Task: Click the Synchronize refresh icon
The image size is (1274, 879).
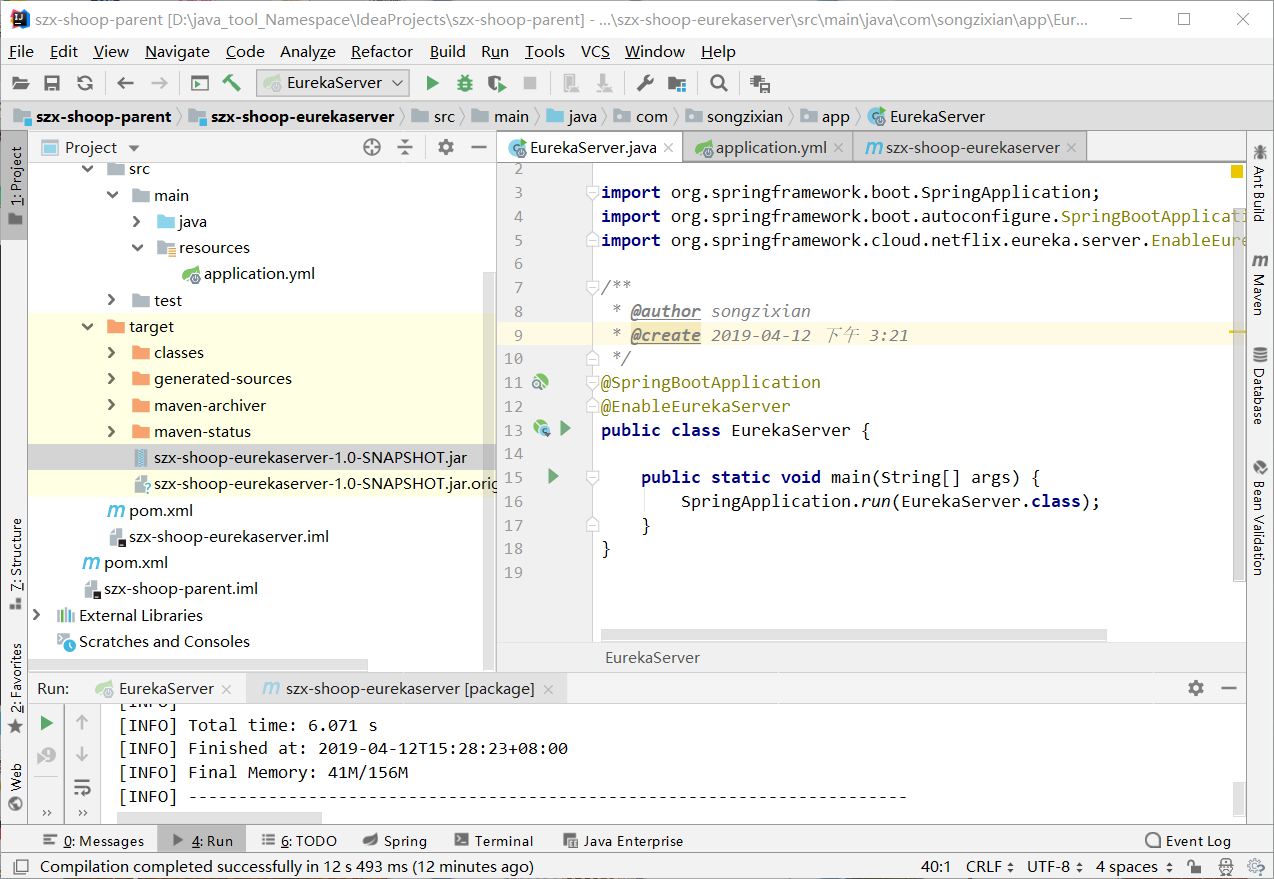Action: [85, 83]
